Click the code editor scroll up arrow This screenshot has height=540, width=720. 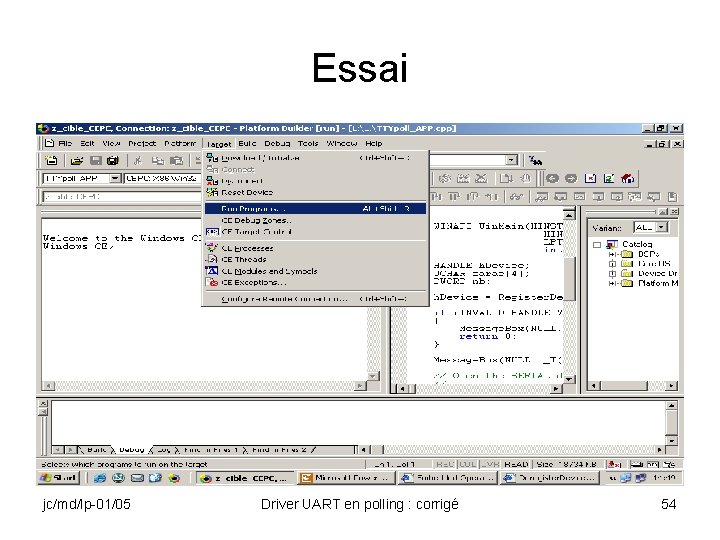point(569,215)
